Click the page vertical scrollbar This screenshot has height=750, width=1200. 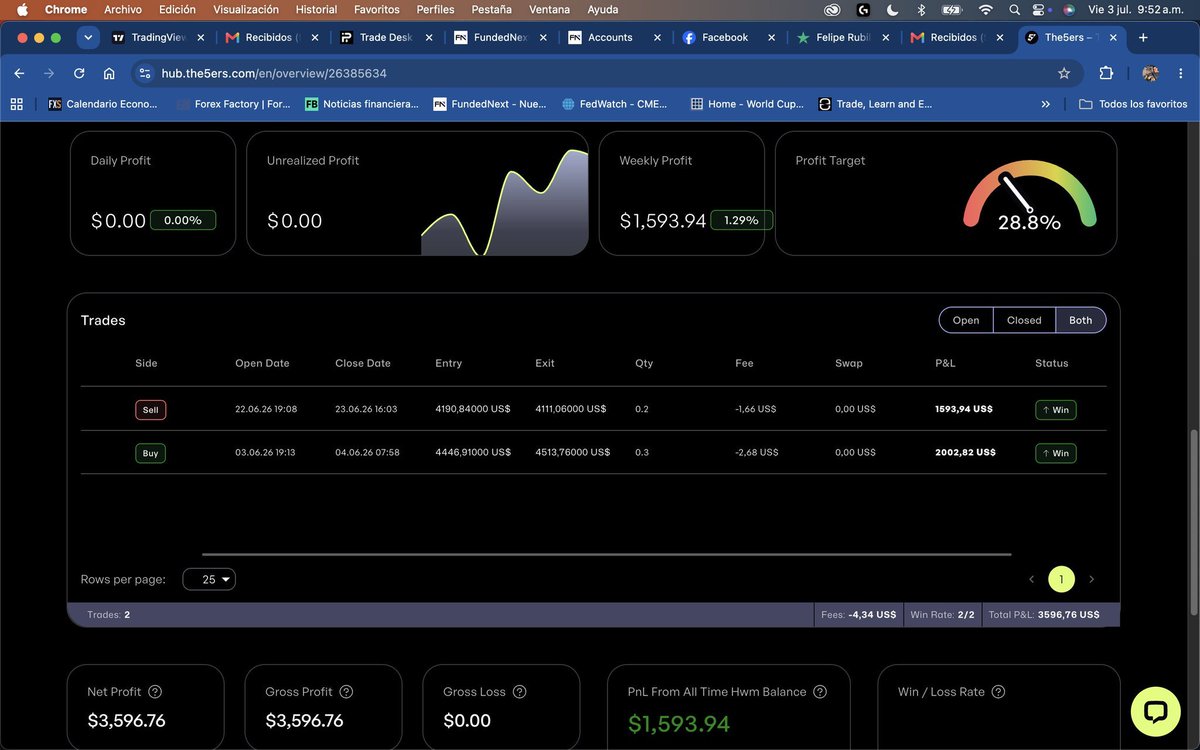point(1195,522)
